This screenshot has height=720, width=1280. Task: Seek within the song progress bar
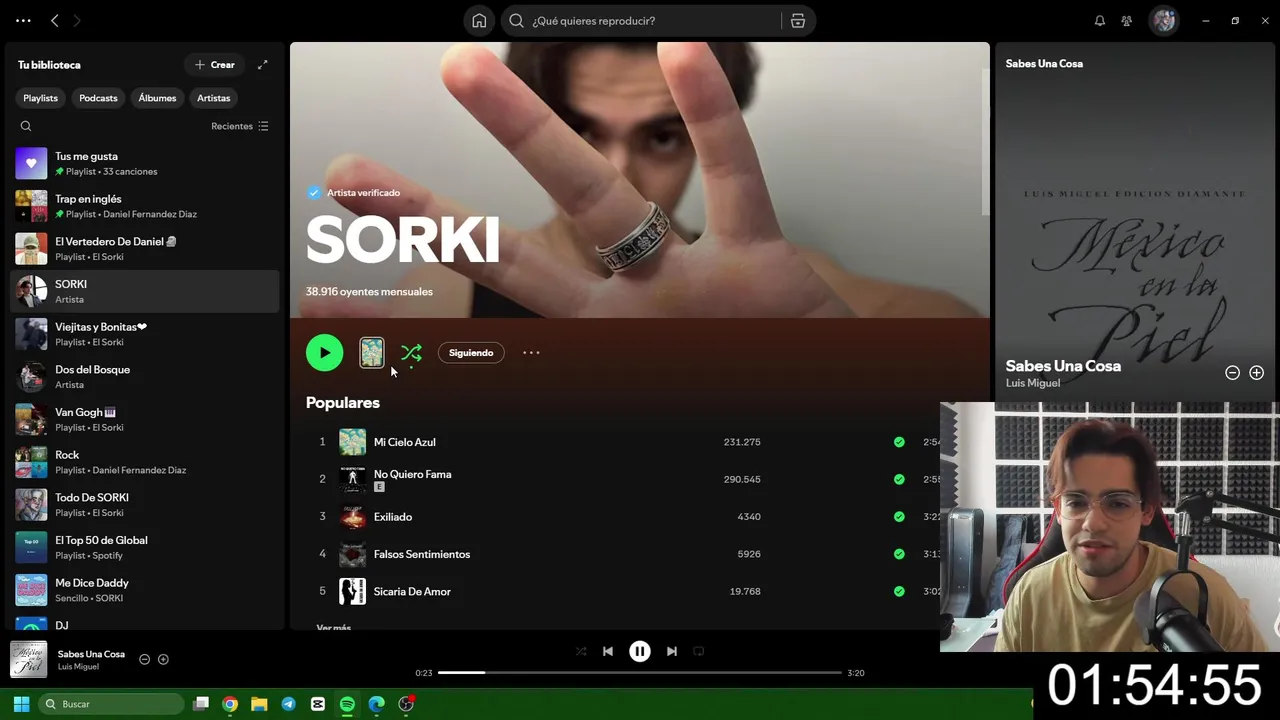[640, 673]
